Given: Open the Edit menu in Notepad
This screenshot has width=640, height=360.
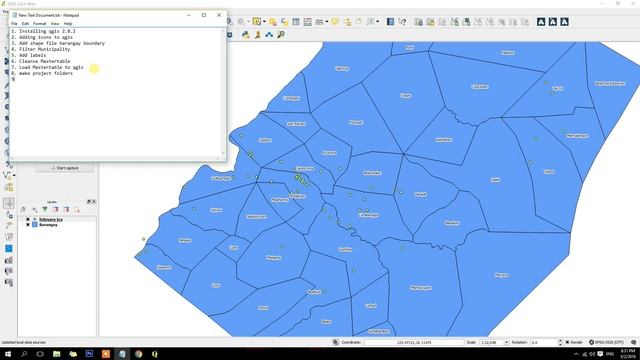Looking at the screenshot, I should point(25,24).
